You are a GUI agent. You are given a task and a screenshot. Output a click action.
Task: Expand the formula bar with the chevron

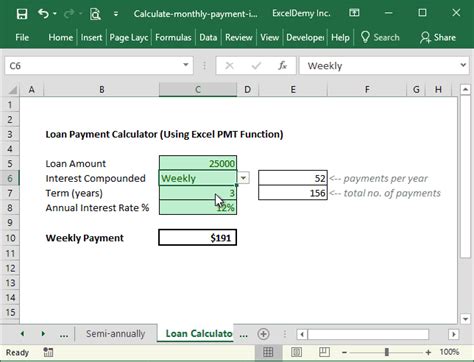[x=463, y=65]
